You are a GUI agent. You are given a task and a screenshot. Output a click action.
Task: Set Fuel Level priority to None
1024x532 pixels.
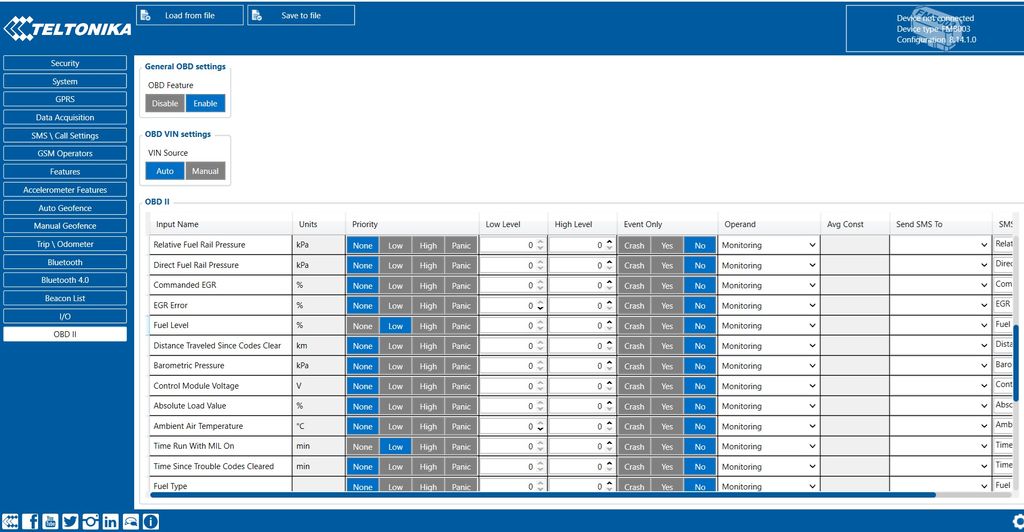point(362,326)
